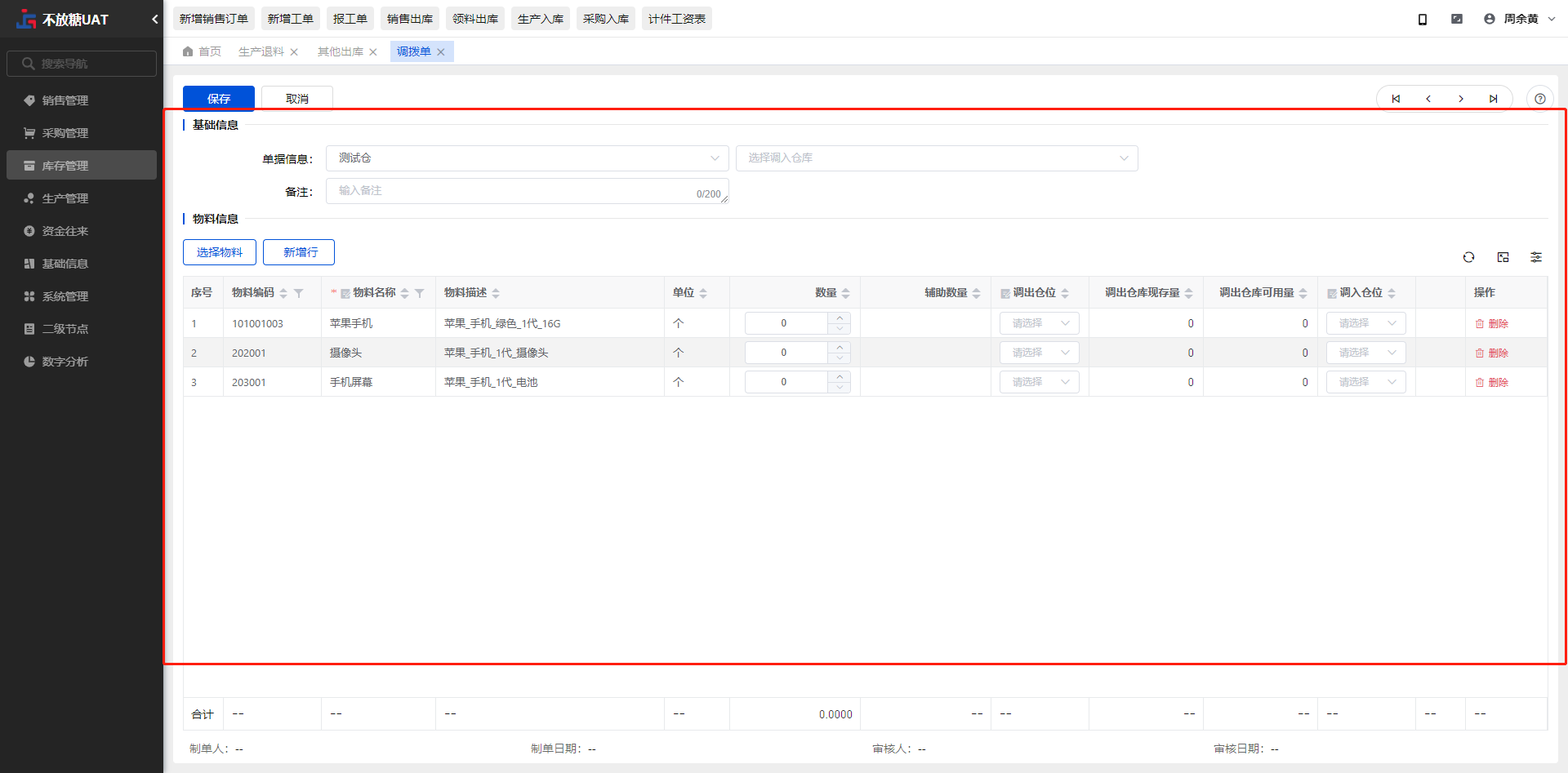This screenshot has height=773, width=1568.
Task: Open 新增销售订单 shortcut
Action: coord(214,19)
